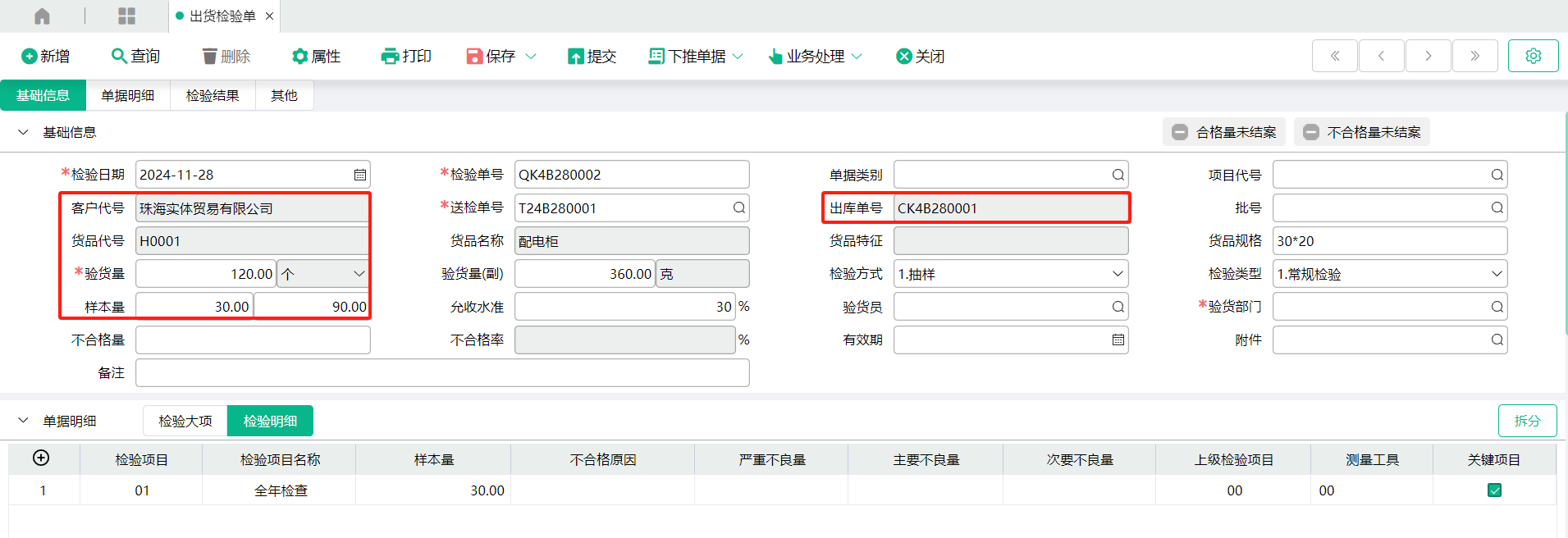Click the 打印 print icon
The width and height of the screenshot is (1568, 538).
[x=390, y=56]
